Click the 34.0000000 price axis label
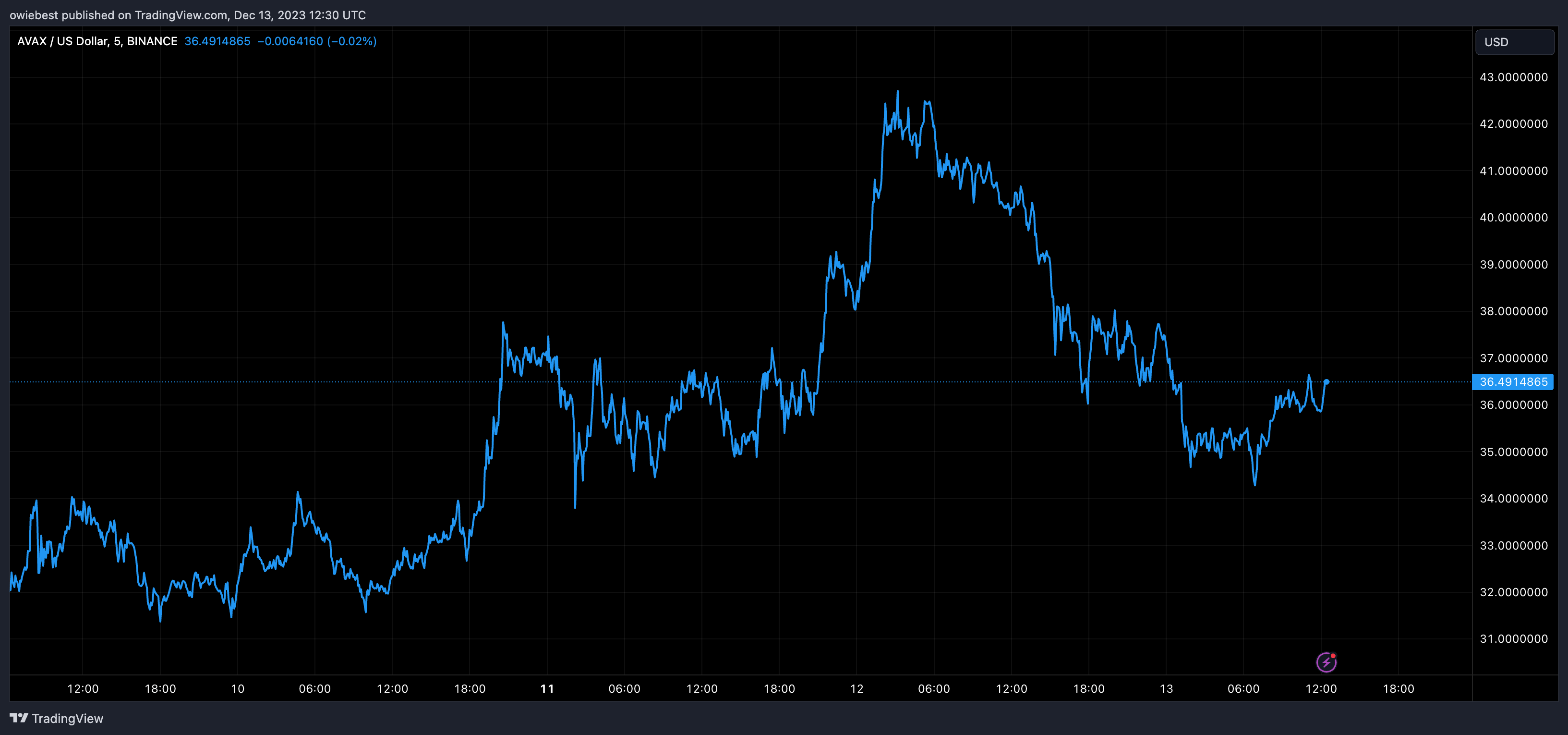The width and height of the screenshot is (1568, 735). click(1514, 498)
